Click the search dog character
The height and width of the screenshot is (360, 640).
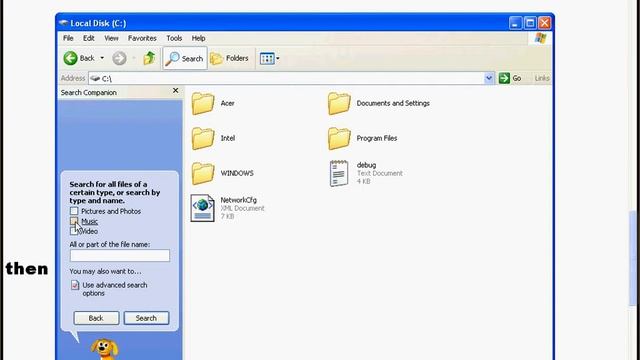[104, 349]
